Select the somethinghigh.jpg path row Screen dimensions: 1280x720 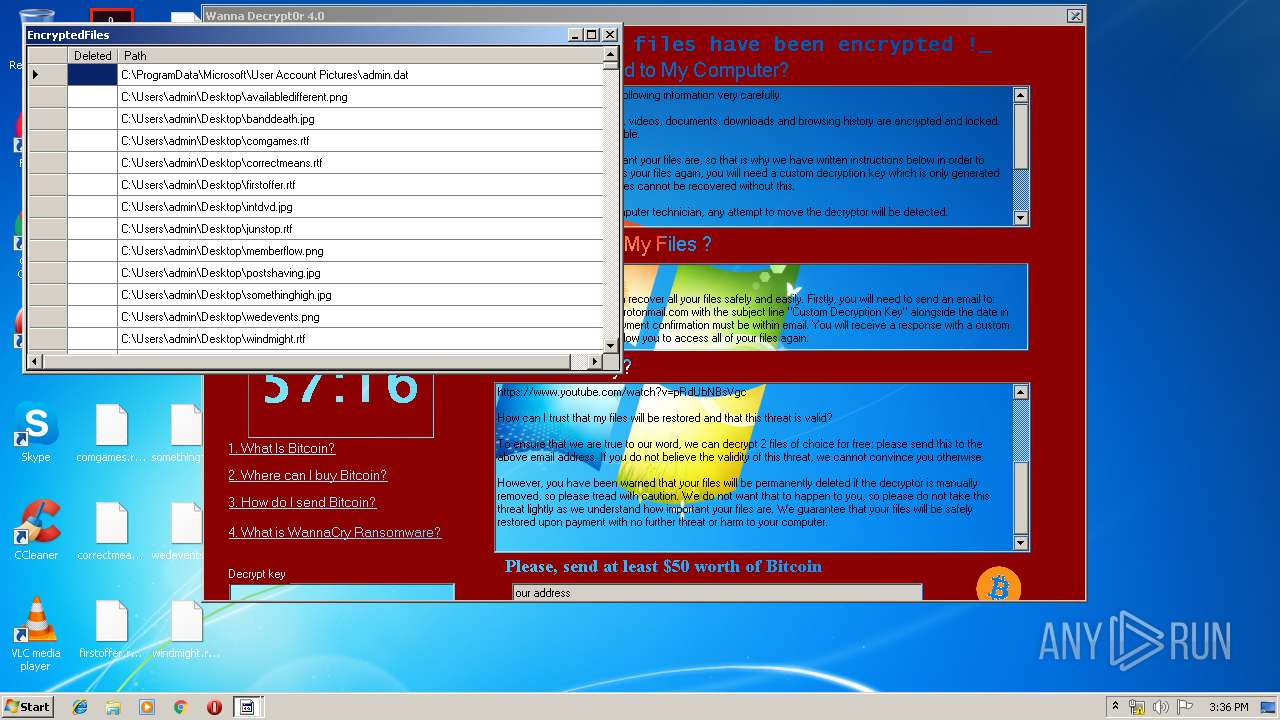[x=360, y=295]
